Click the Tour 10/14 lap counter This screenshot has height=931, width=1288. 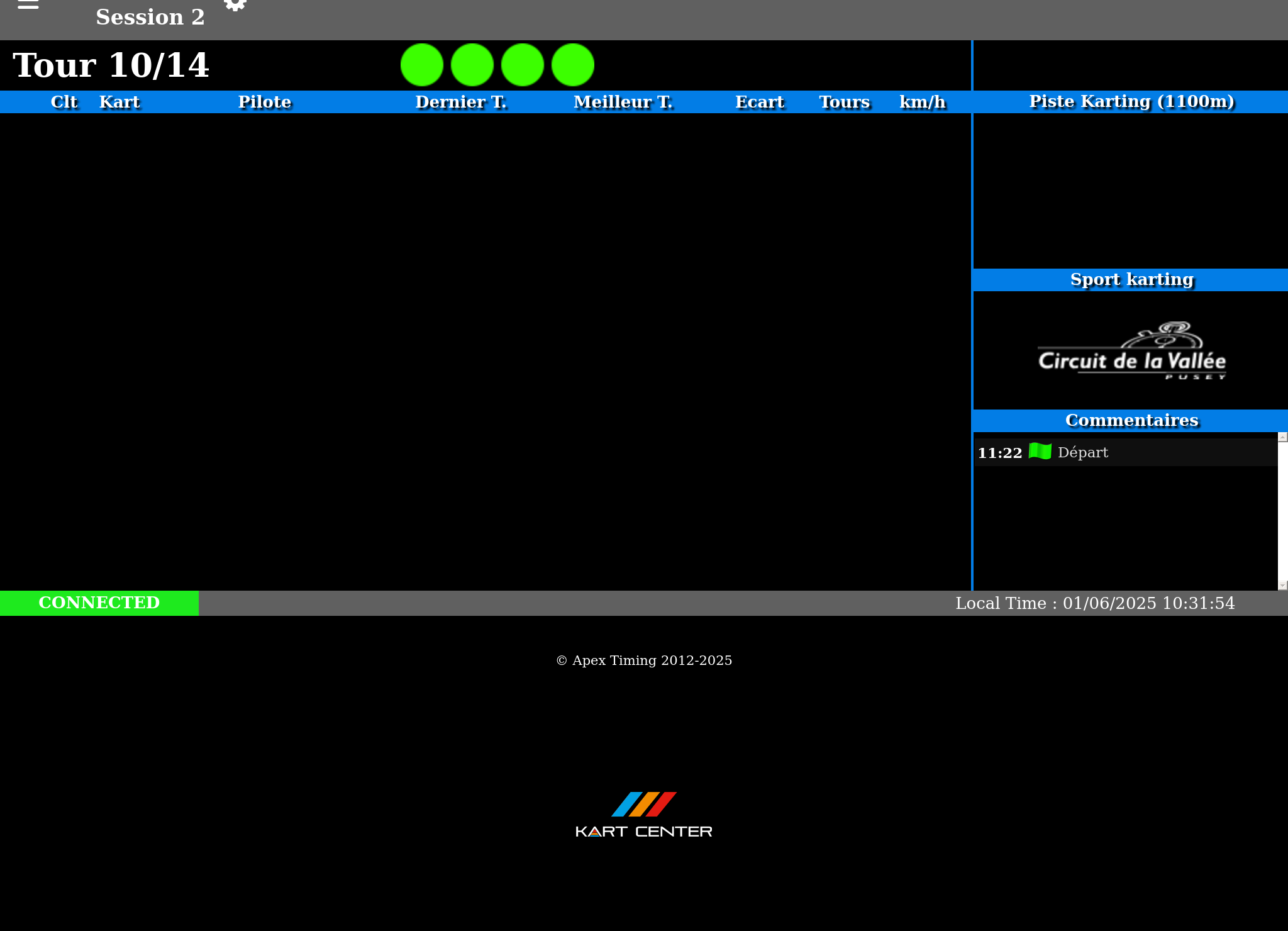click(111, 65)
